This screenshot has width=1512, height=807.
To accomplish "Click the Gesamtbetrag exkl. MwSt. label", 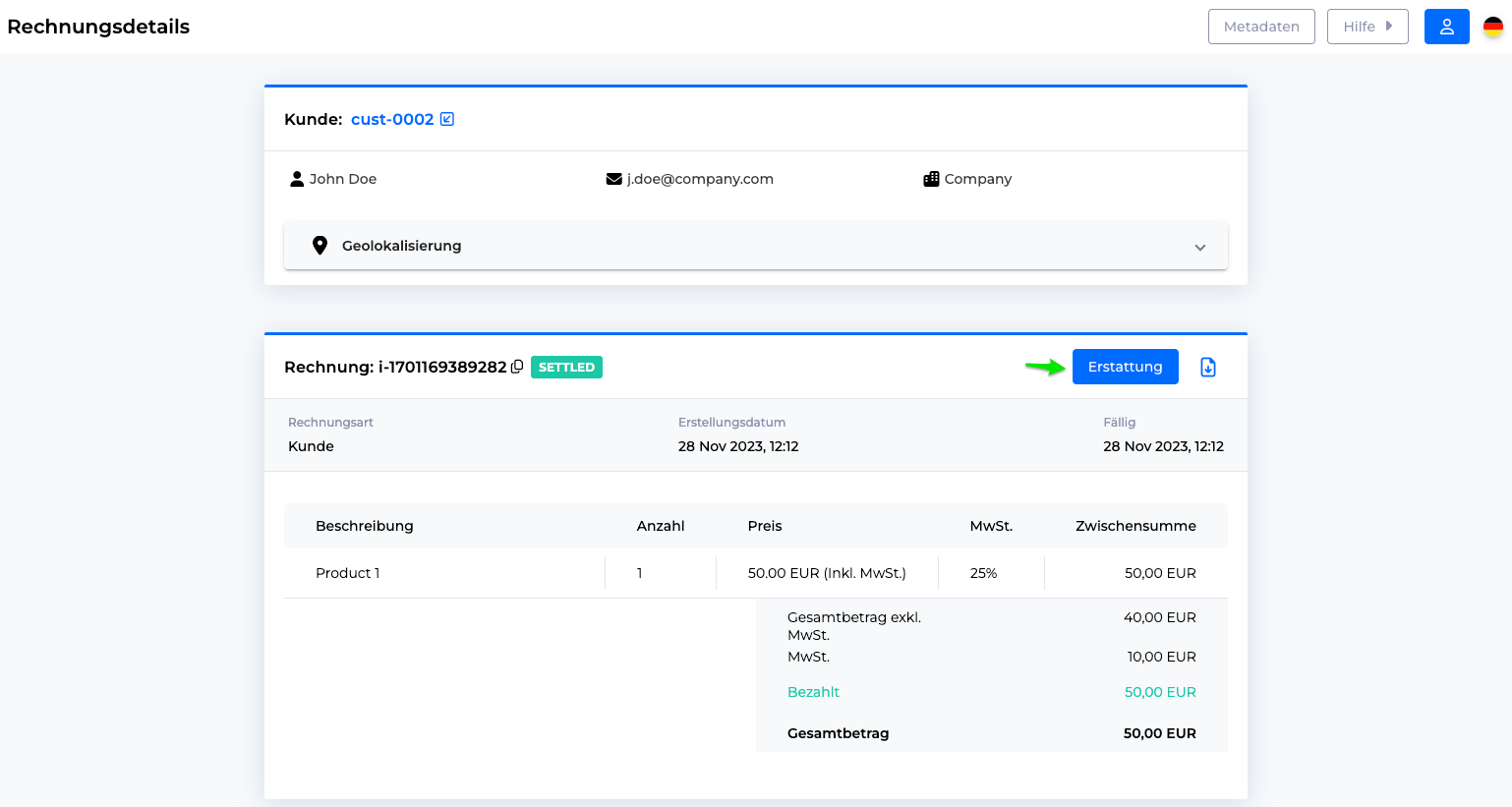I will coord(854,626).
